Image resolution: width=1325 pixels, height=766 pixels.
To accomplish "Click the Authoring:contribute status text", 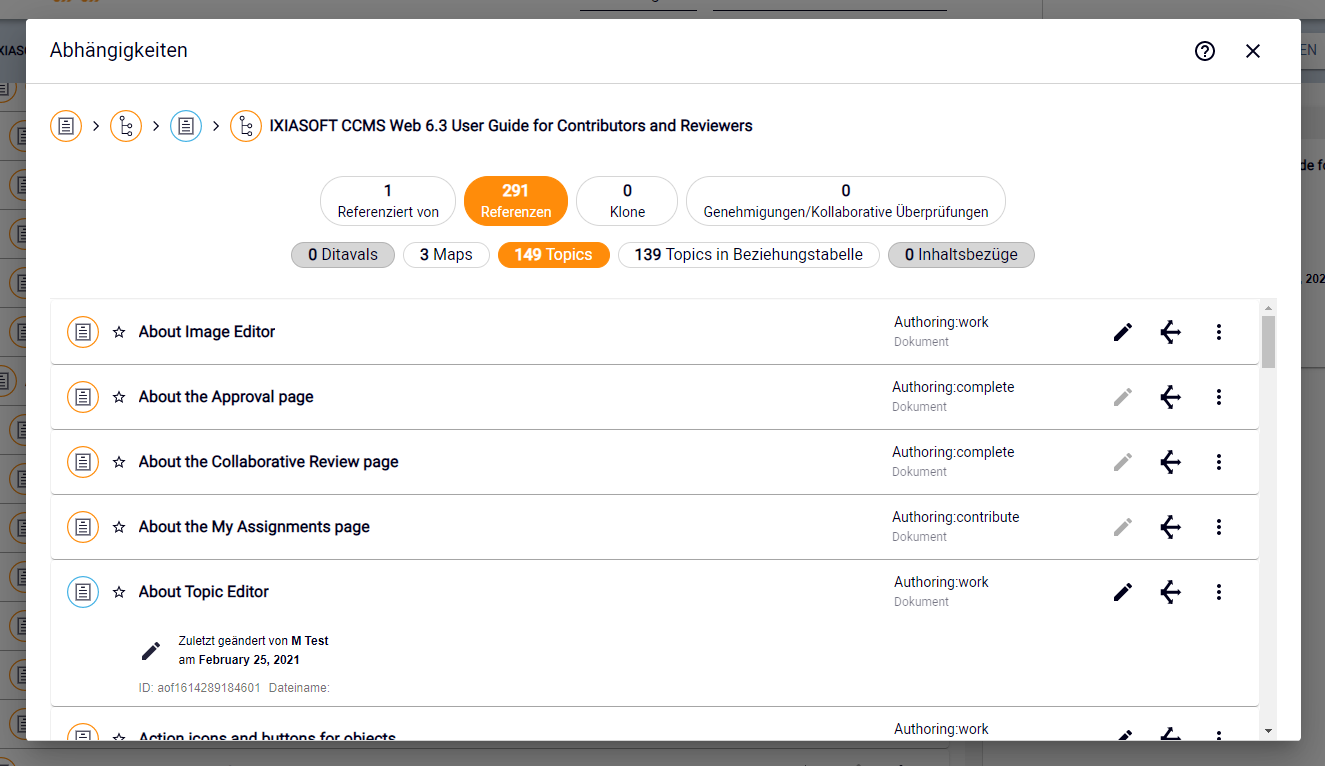I will [x=956, y=517].
